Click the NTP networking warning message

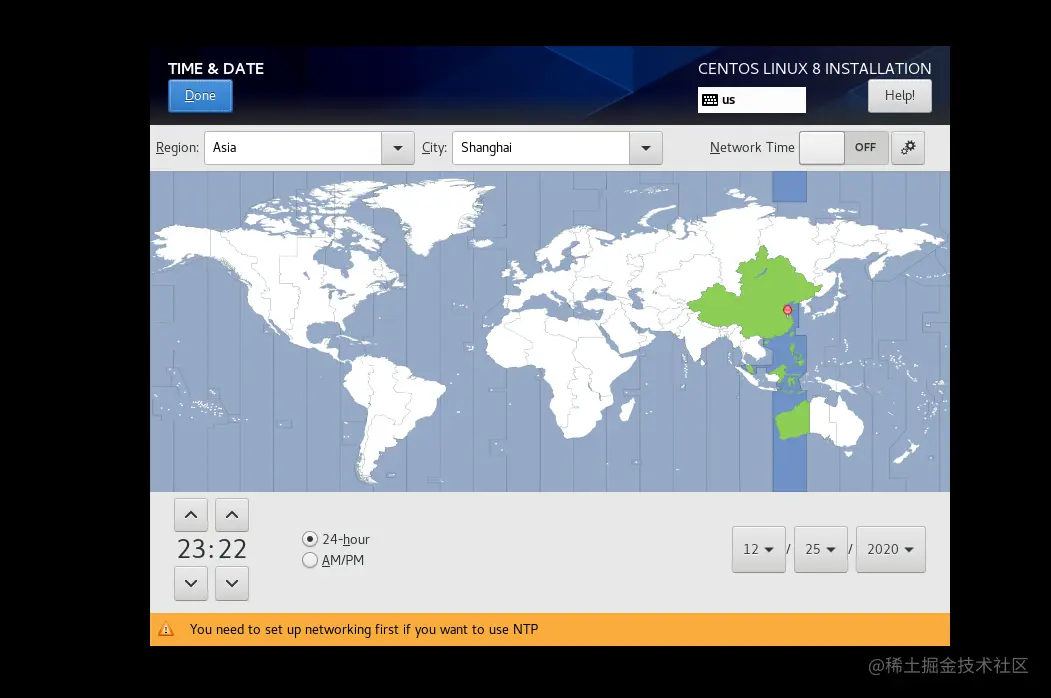pos(364,630)
